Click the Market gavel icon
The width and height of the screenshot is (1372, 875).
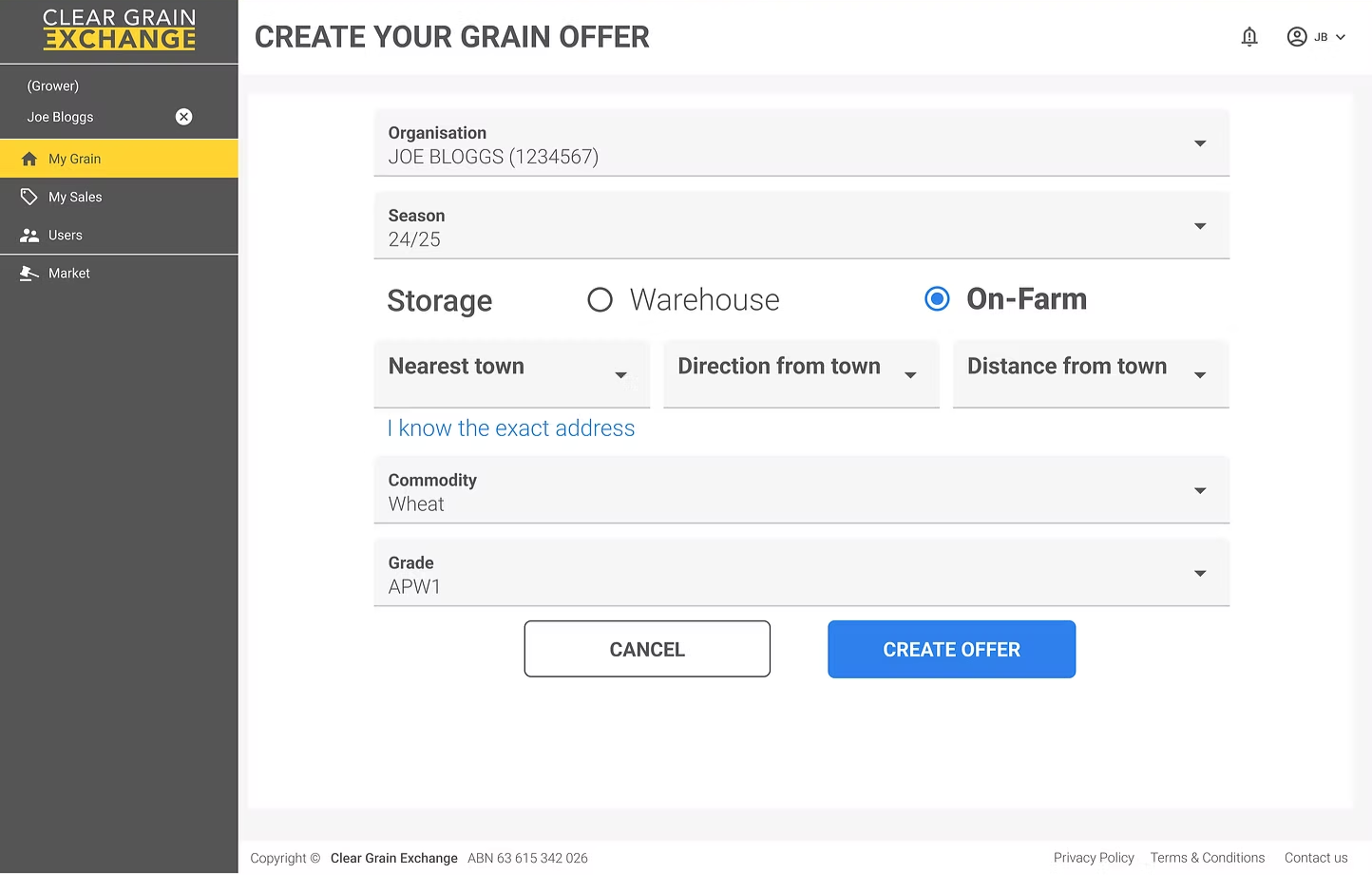point(29,274)
